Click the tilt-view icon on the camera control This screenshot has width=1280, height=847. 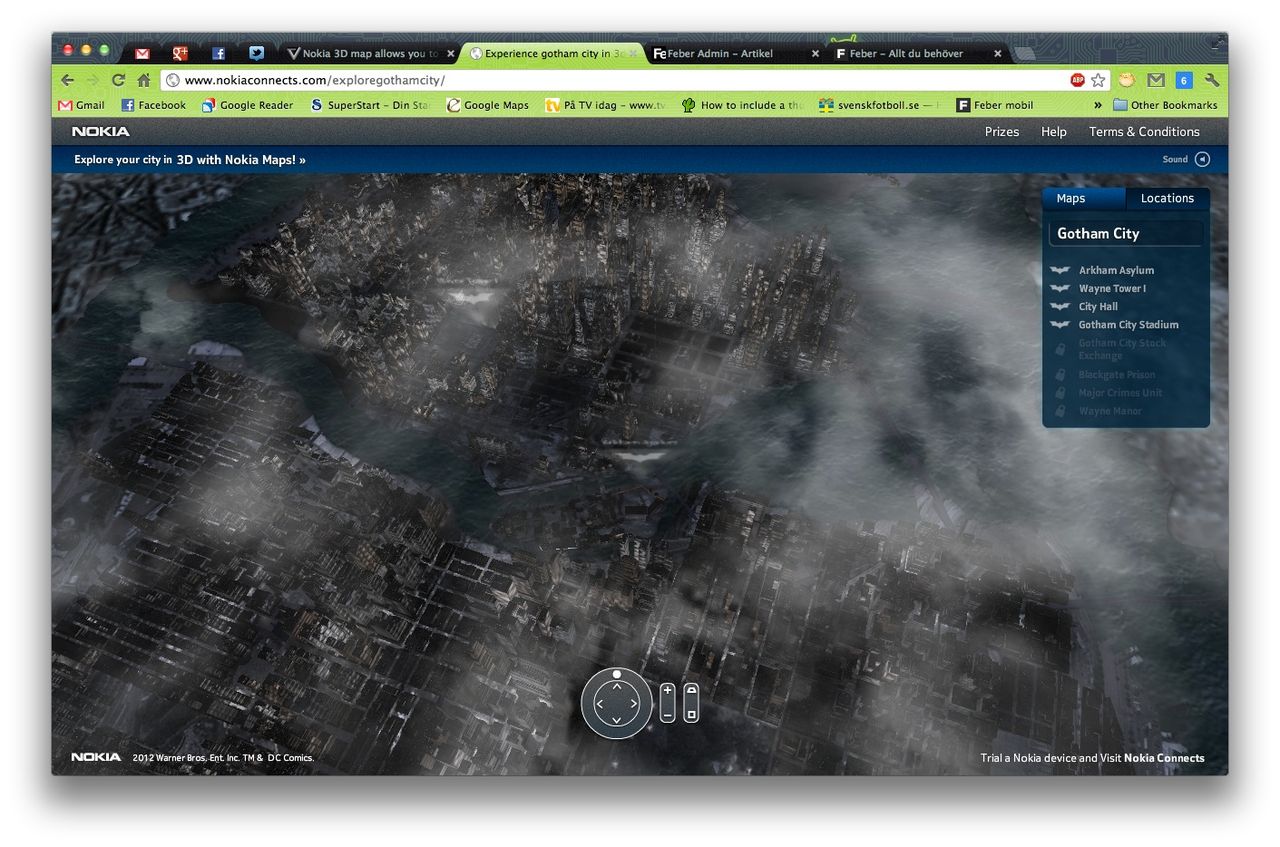(691, 690)
